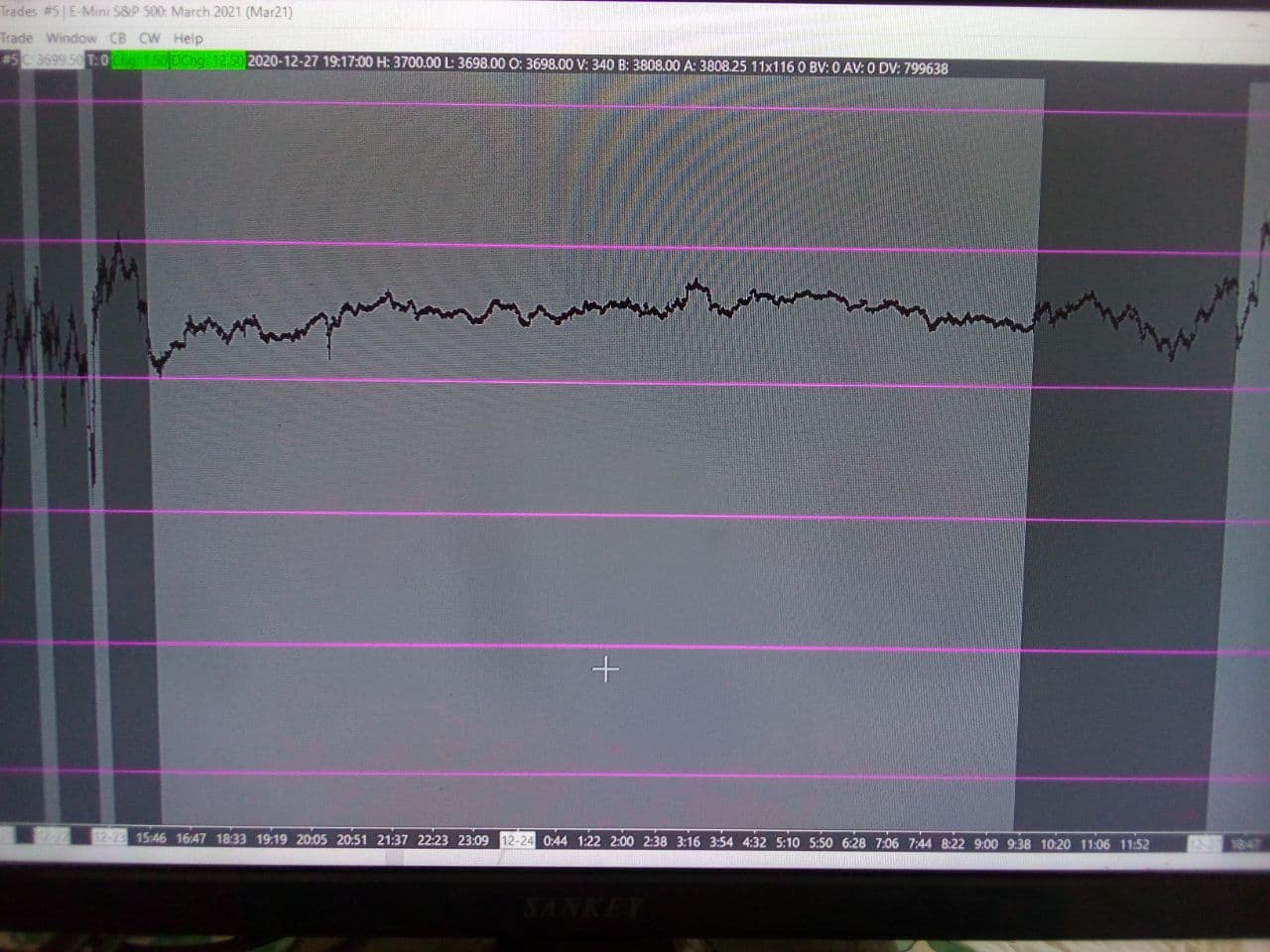Click the 7:44 time label
This screenshot has width=1270, height=952.
tap(920, 844)
